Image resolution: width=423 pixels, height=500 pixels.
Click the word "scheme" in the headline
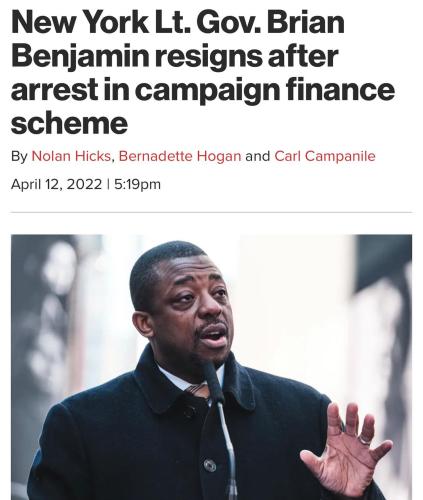[x=69, y=123]
